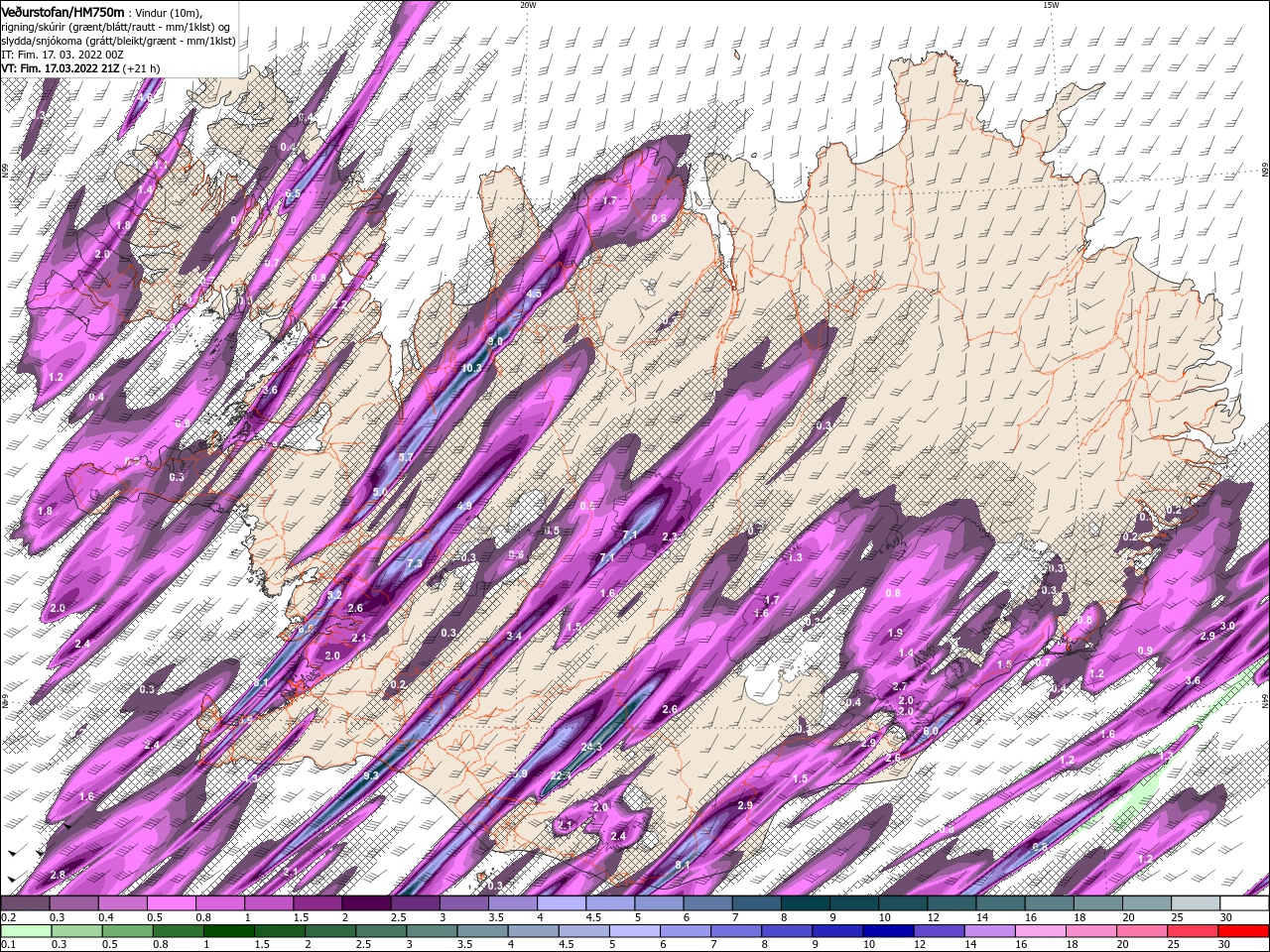Select the 'IT: Fim. 17. 03. 2022 00Z' line
The image size is (1270, 952).
[x=62, y=55]
